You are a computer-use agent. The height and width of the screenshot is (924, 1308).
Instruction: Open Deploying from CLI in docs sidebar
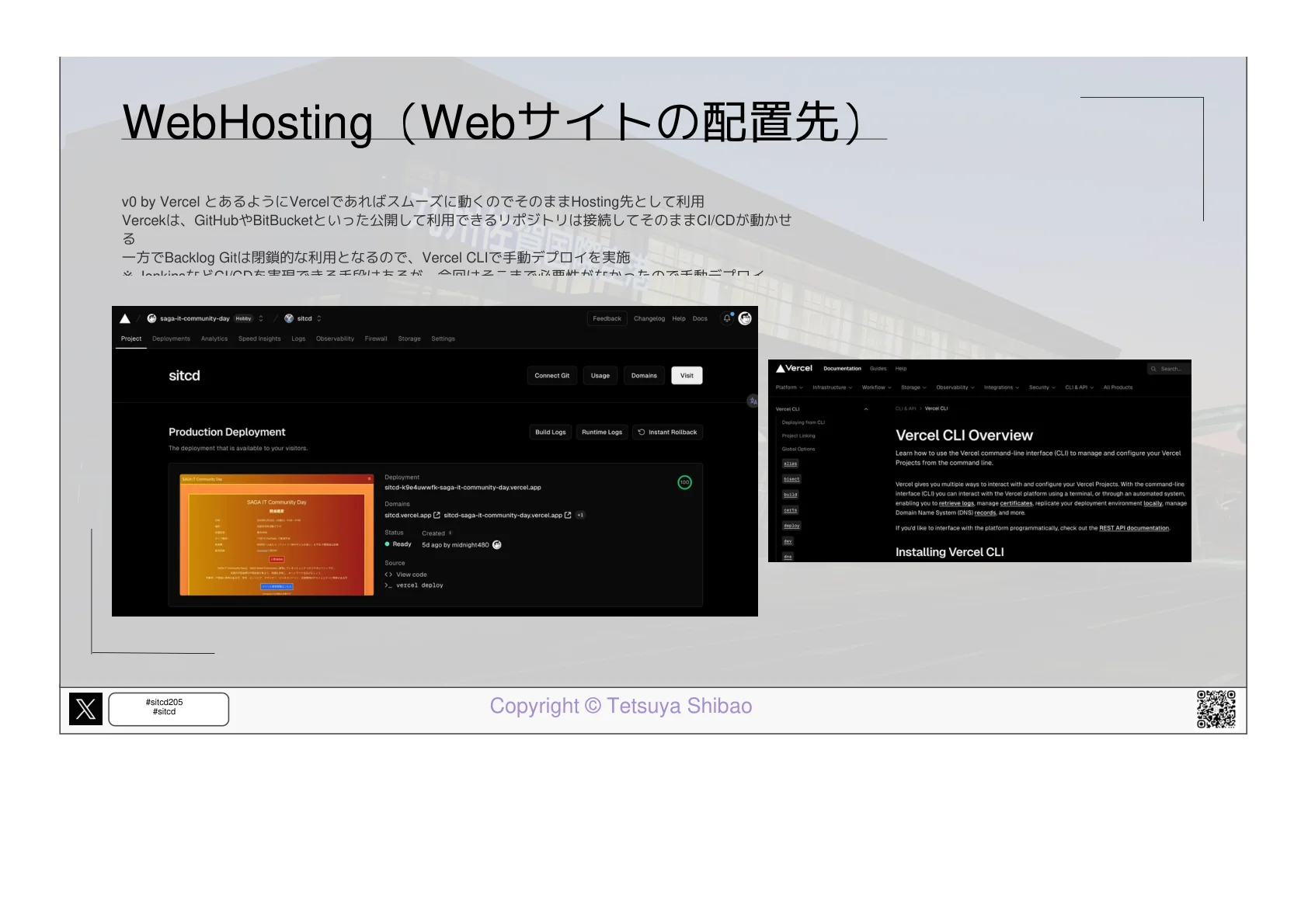point(803,422)
